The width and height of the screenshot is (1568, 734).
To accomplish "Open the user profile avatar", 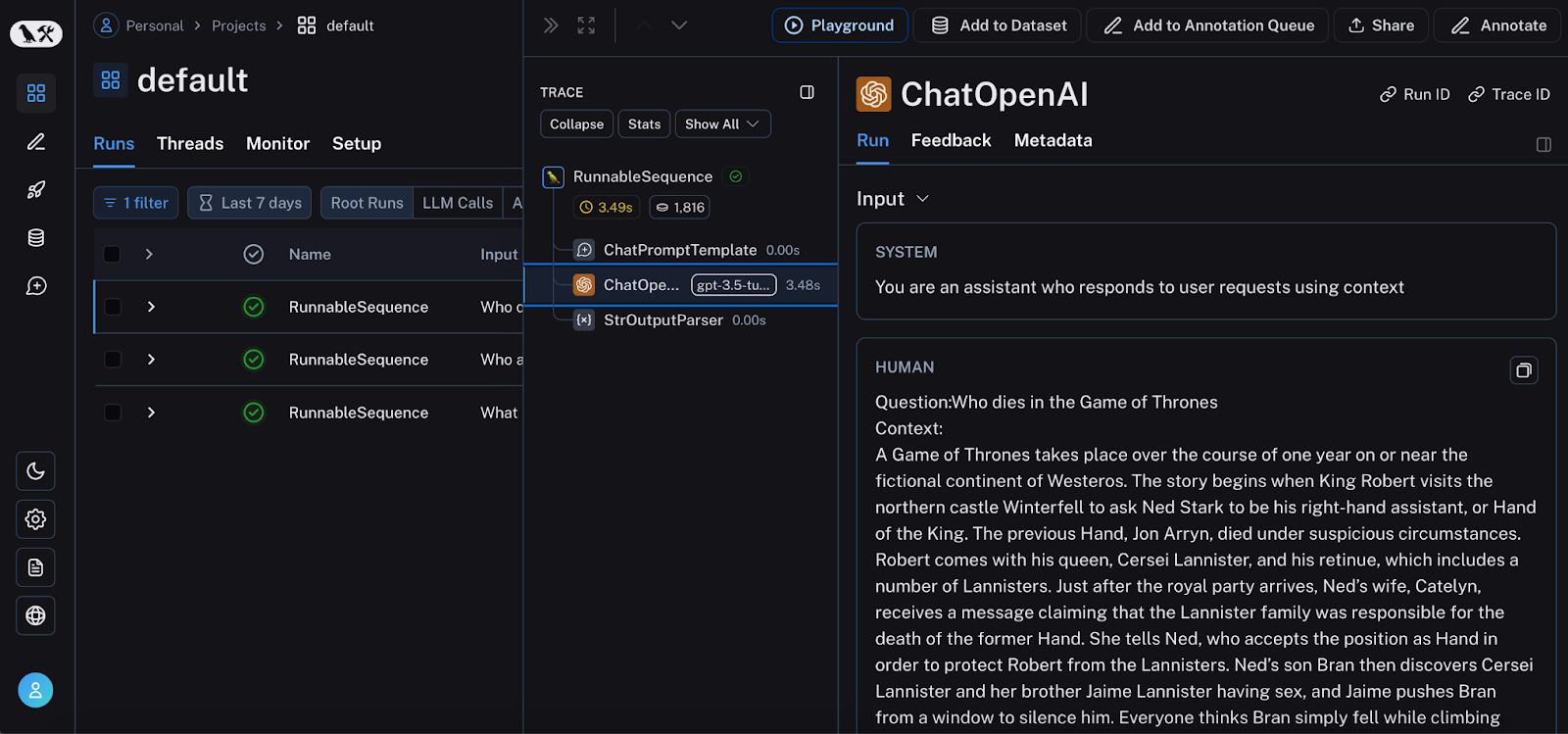I will pos(35,690).
